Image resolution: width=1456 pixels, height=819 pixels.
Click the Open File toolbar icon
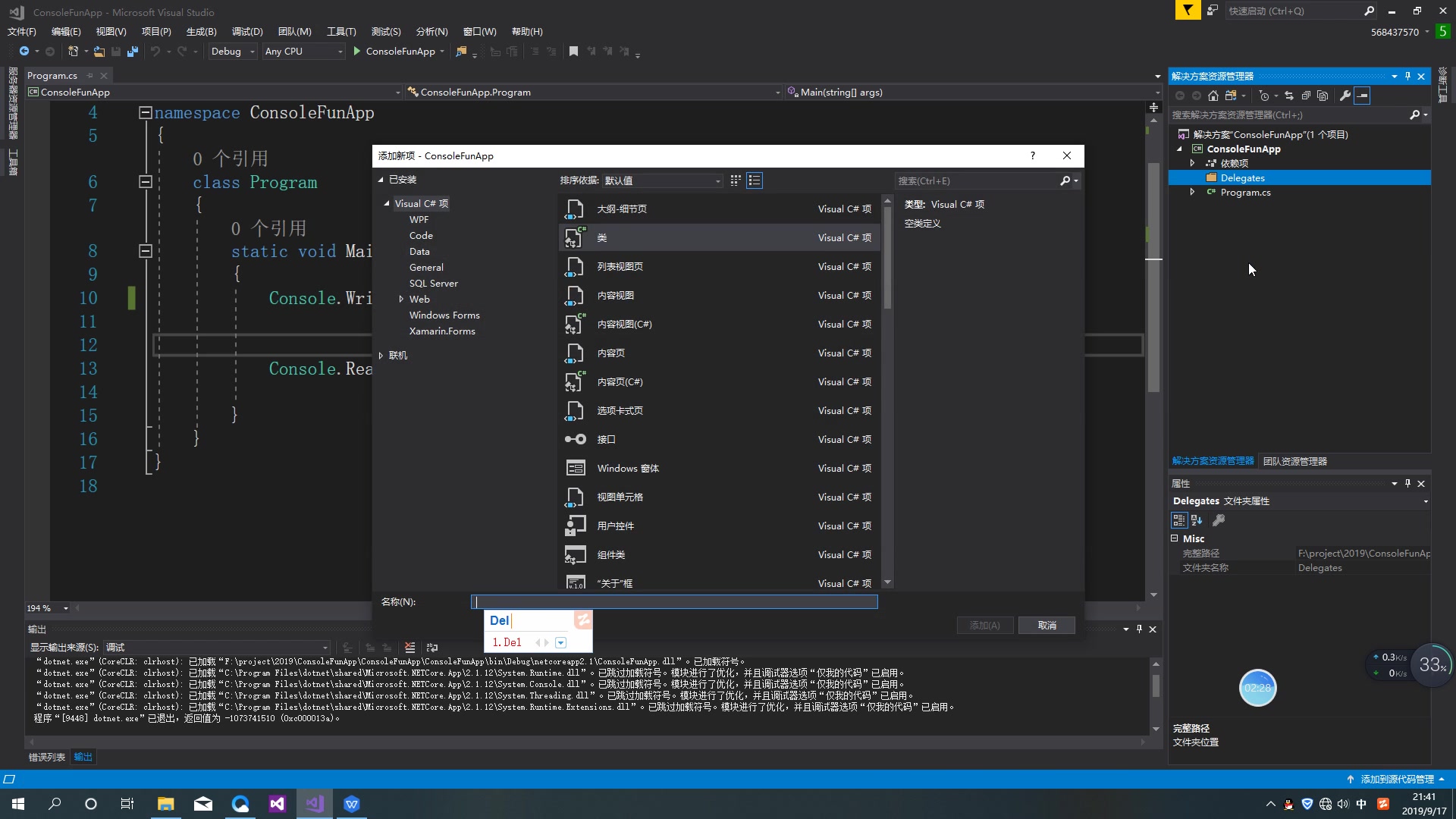click(x=99, y=51)
